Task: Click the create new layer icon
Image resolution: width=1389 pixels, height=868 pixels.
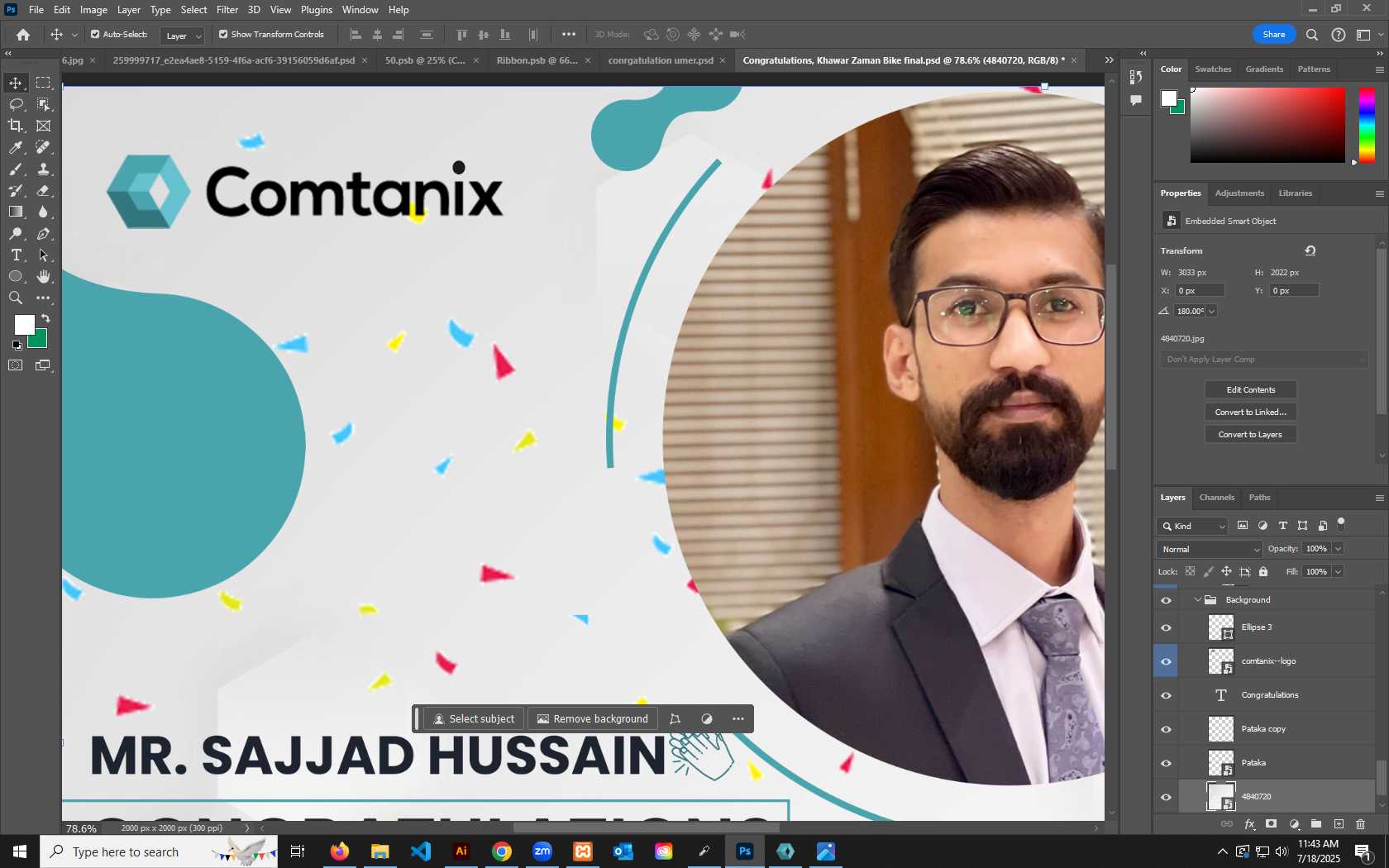Action: tap(1339, 824)
